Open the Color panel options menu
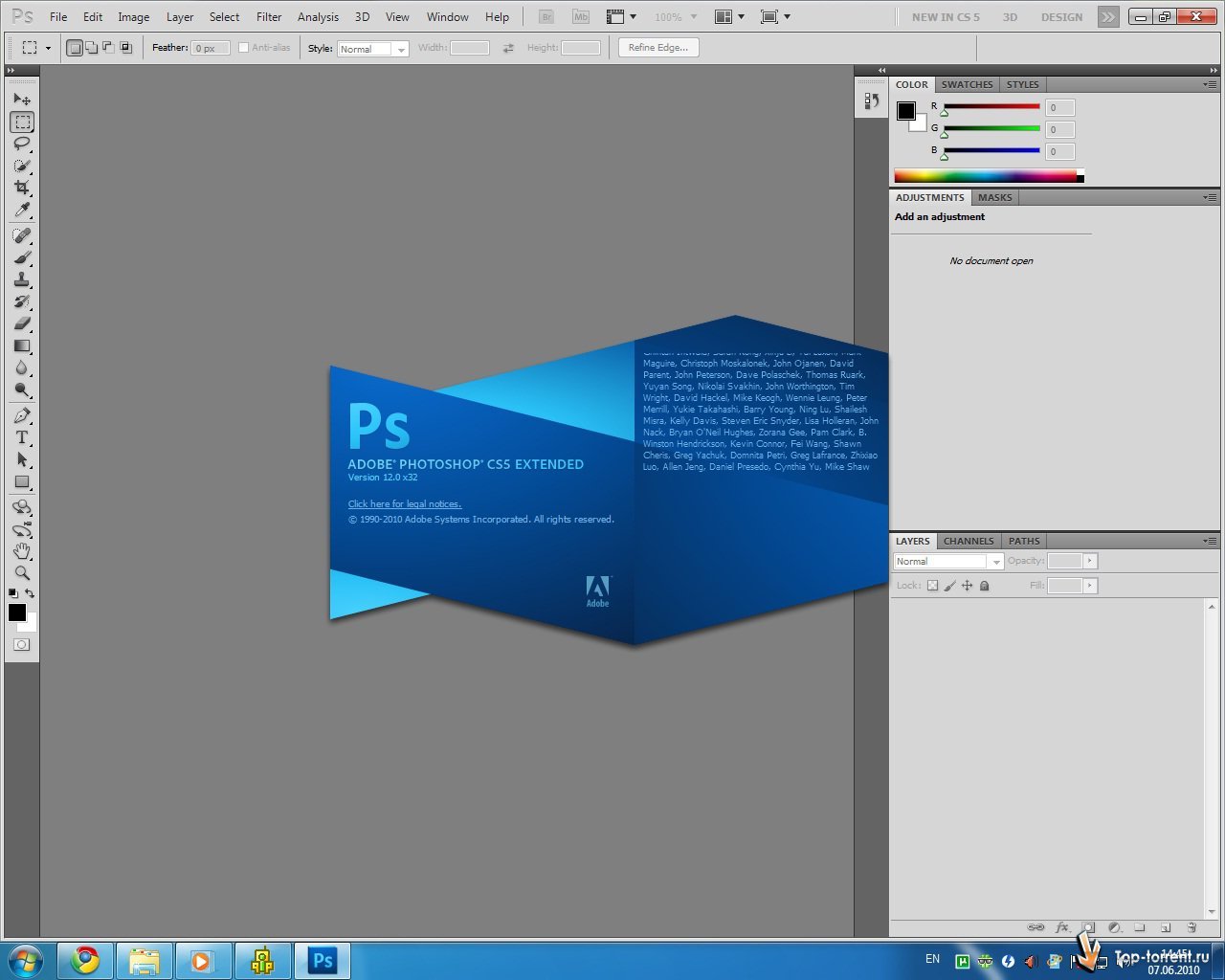 (1211, 84)
